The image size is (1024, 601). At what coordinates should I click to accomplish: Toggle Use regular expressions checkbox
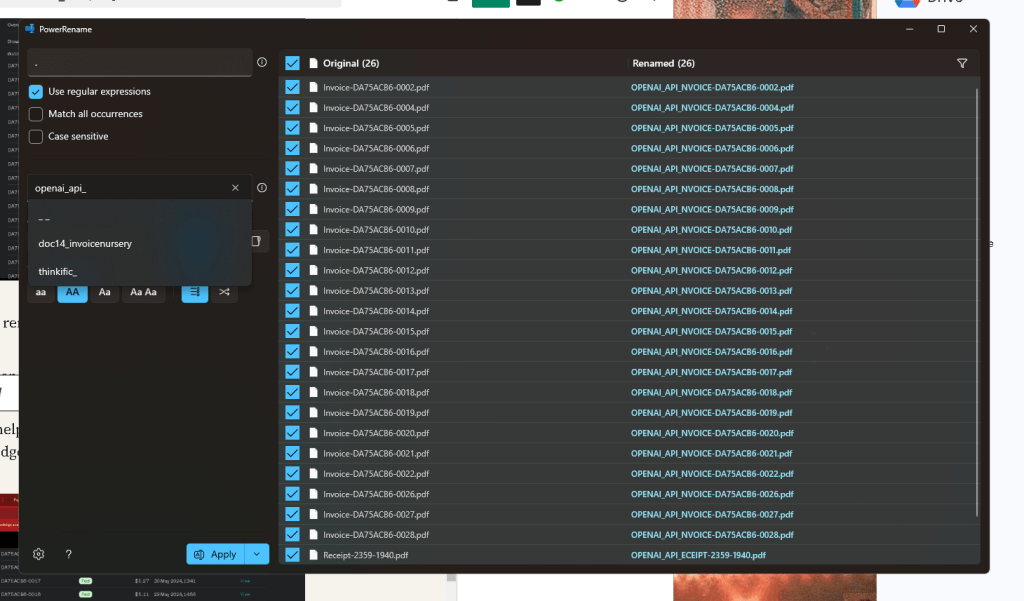coord(36,91)
